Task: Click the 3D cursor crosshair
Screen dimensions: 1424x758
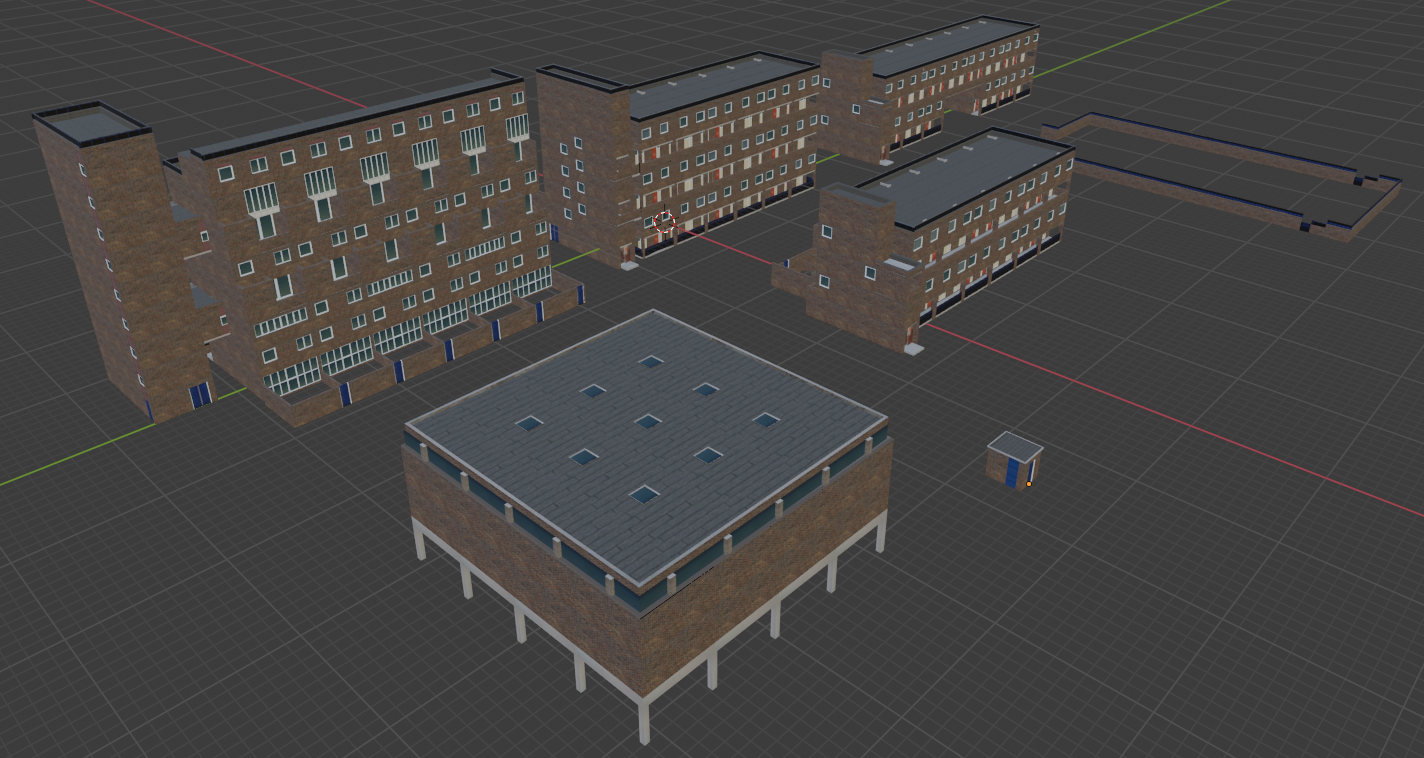Action: [665, 222]
